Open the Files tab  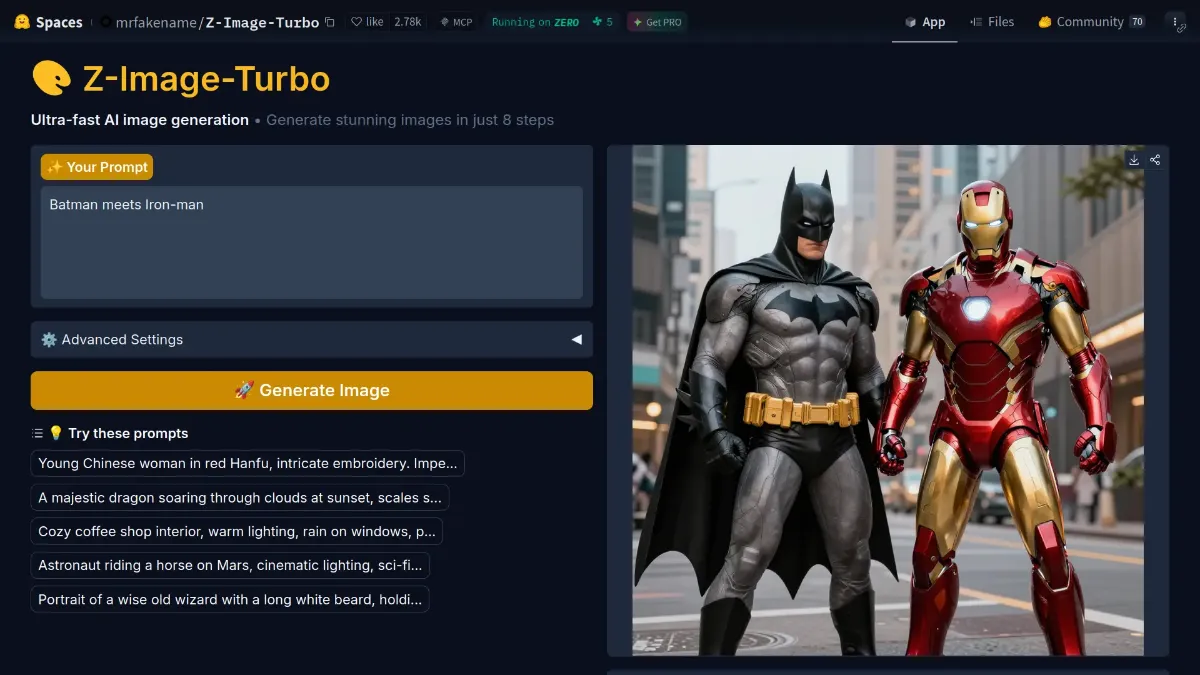click(x=992, y=22)
